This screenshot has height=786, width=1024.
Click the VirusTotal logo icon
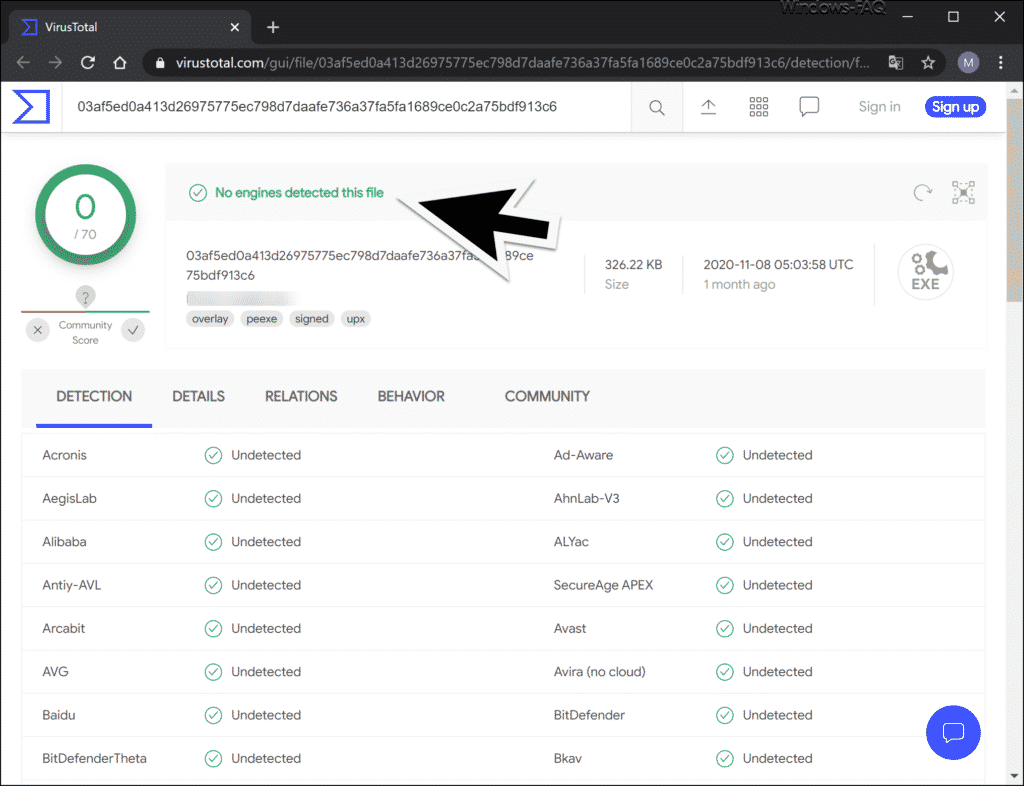(31, 106)
